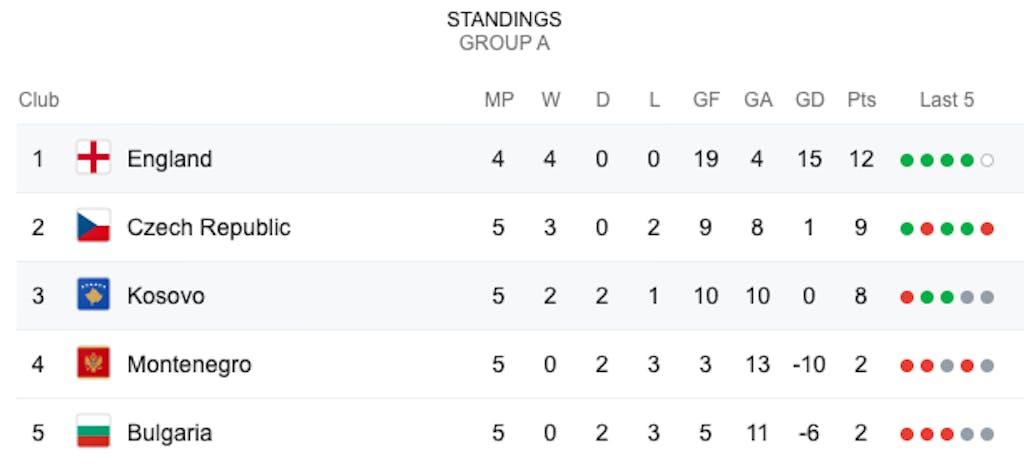
Task: Click the Kosovo flag icon
Action: click(93, 295)
